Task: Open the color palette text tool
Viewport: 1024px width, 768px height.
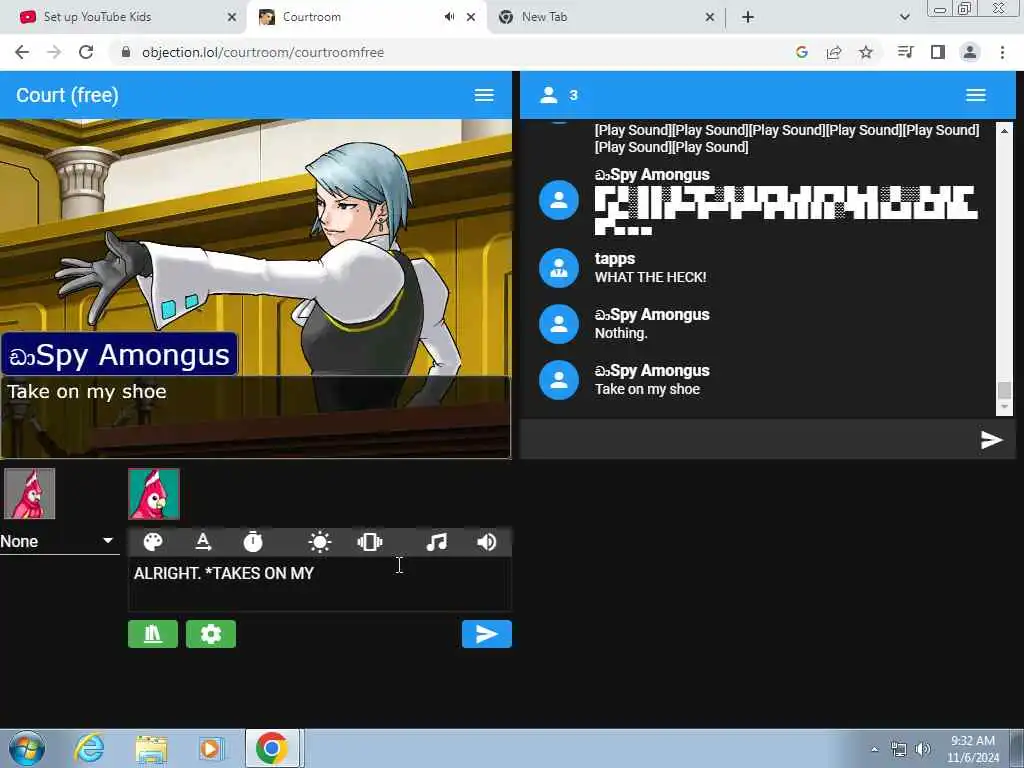Action: (153, 542)
